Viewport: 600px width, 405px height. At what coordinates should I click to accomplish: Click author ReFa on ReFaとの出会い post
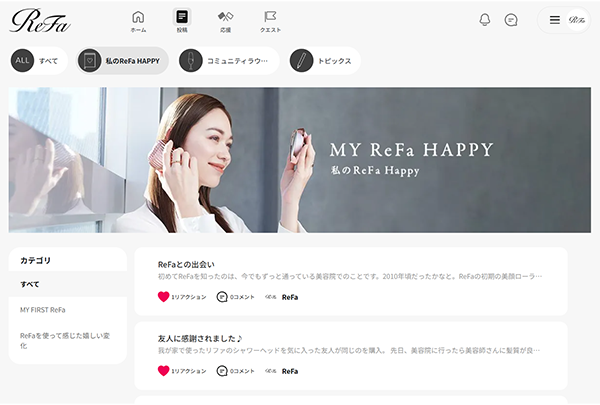[290, 297]
